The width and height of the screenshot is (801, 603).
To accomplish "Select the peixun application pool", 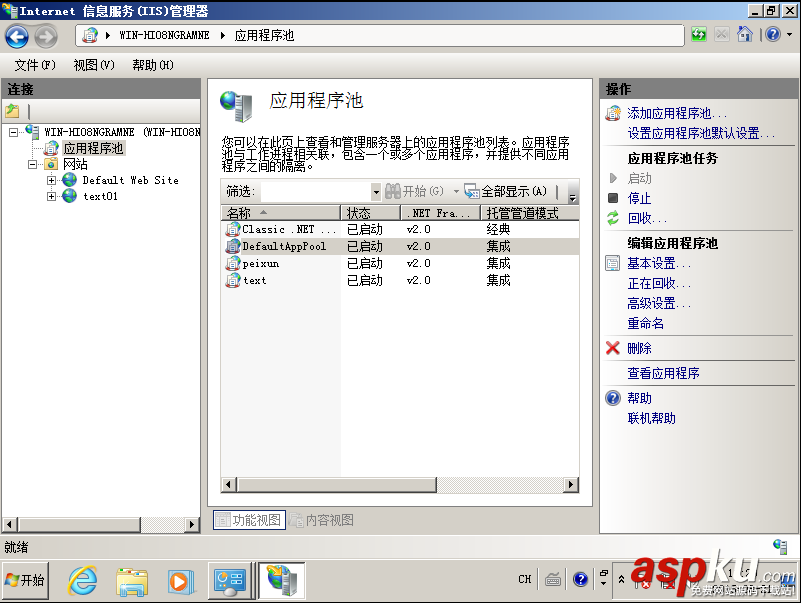I will (400, 263).
